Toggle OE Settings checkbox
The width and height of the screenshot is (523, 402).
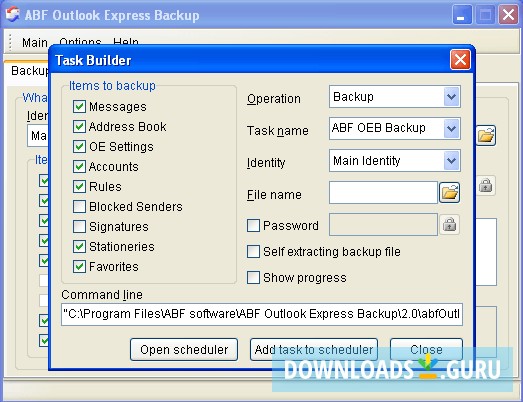click(x=79, y=147)
